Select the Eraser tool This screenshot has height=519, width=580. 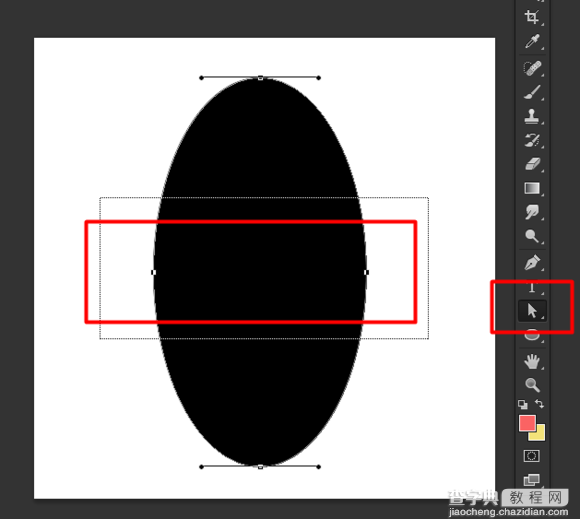point(532,164)
